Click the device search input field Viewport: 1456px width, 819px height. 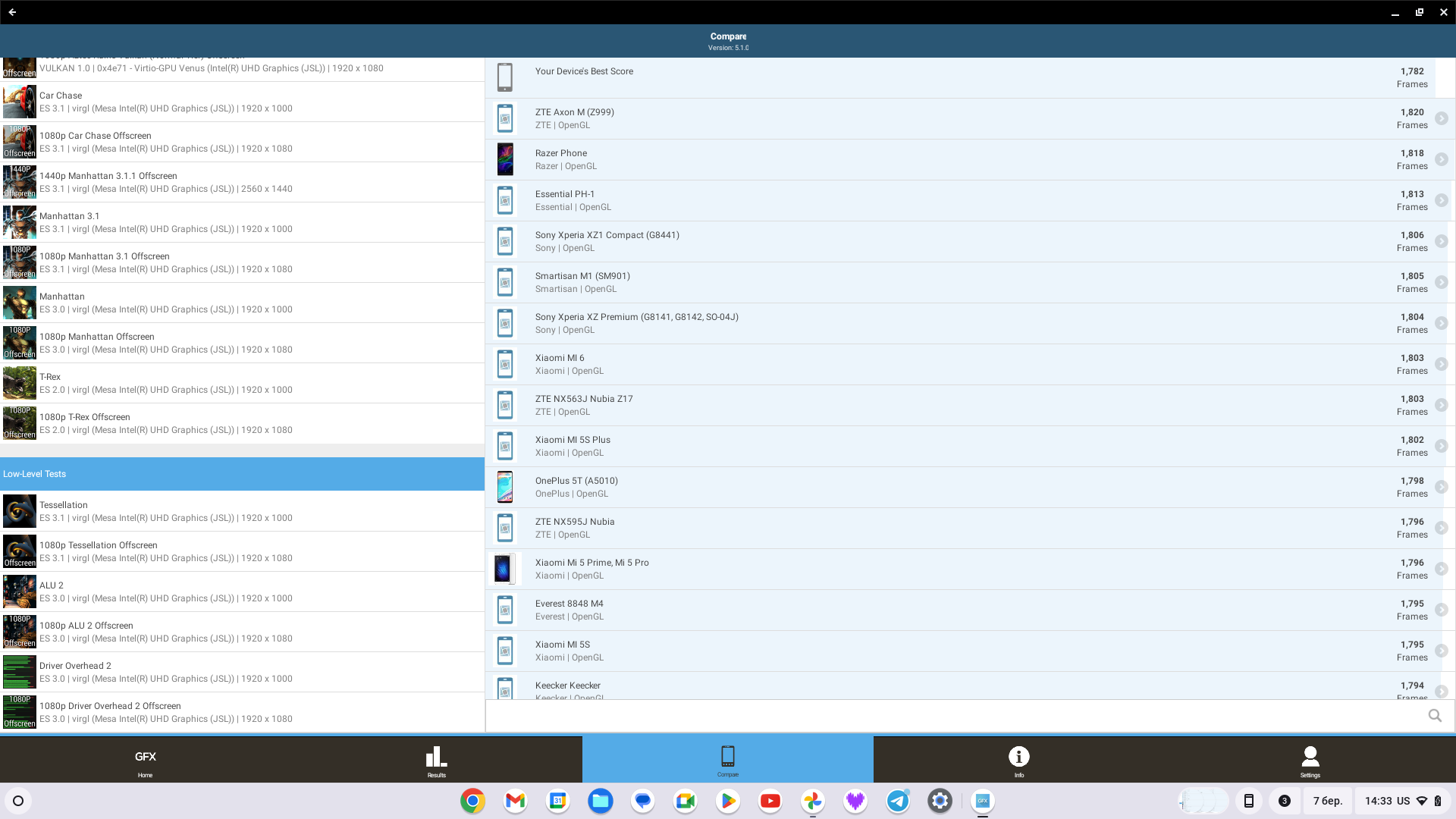(955, 716)
